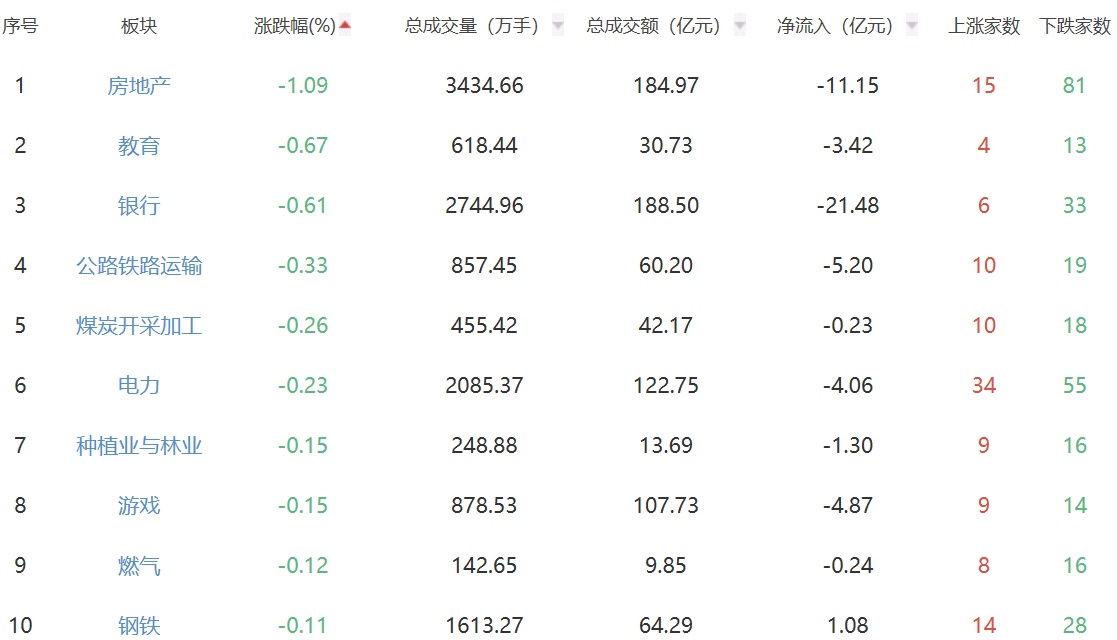Click the 下跌家数 column header
Image resolution: width=1117 pixels, height=640 pixels.
(1075, 27)
